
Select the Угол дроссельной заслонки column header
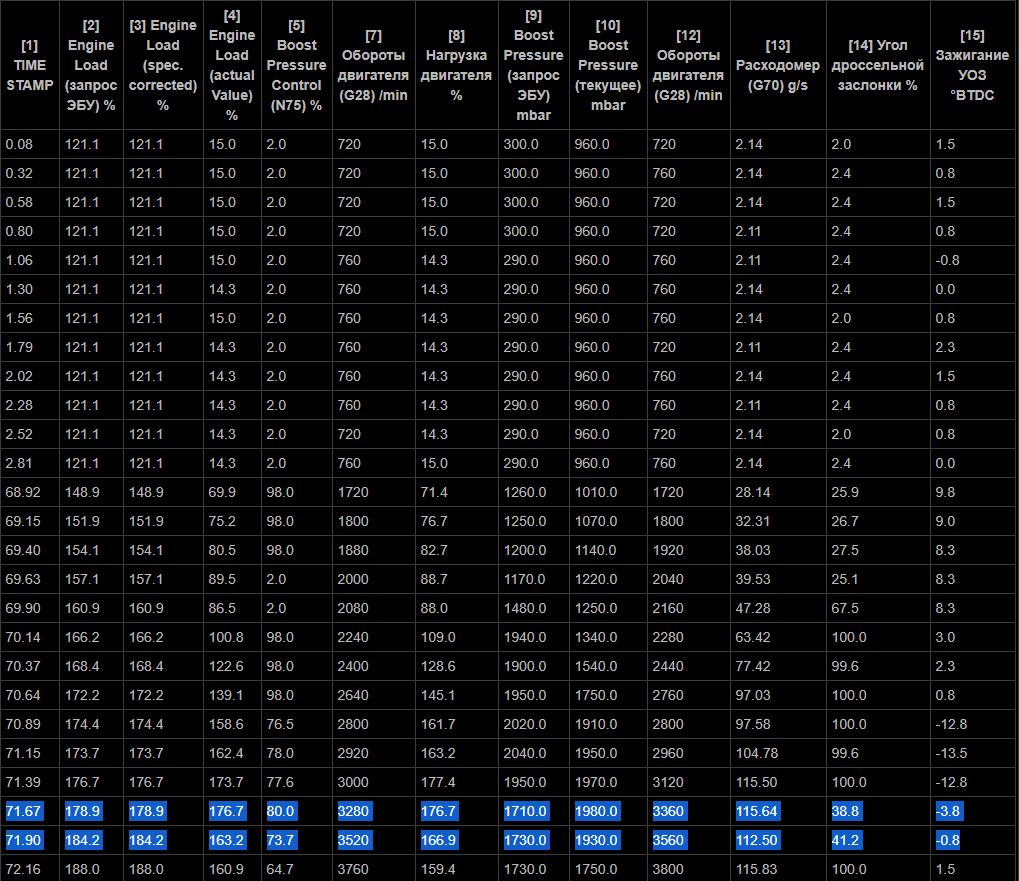click(876, 65)
